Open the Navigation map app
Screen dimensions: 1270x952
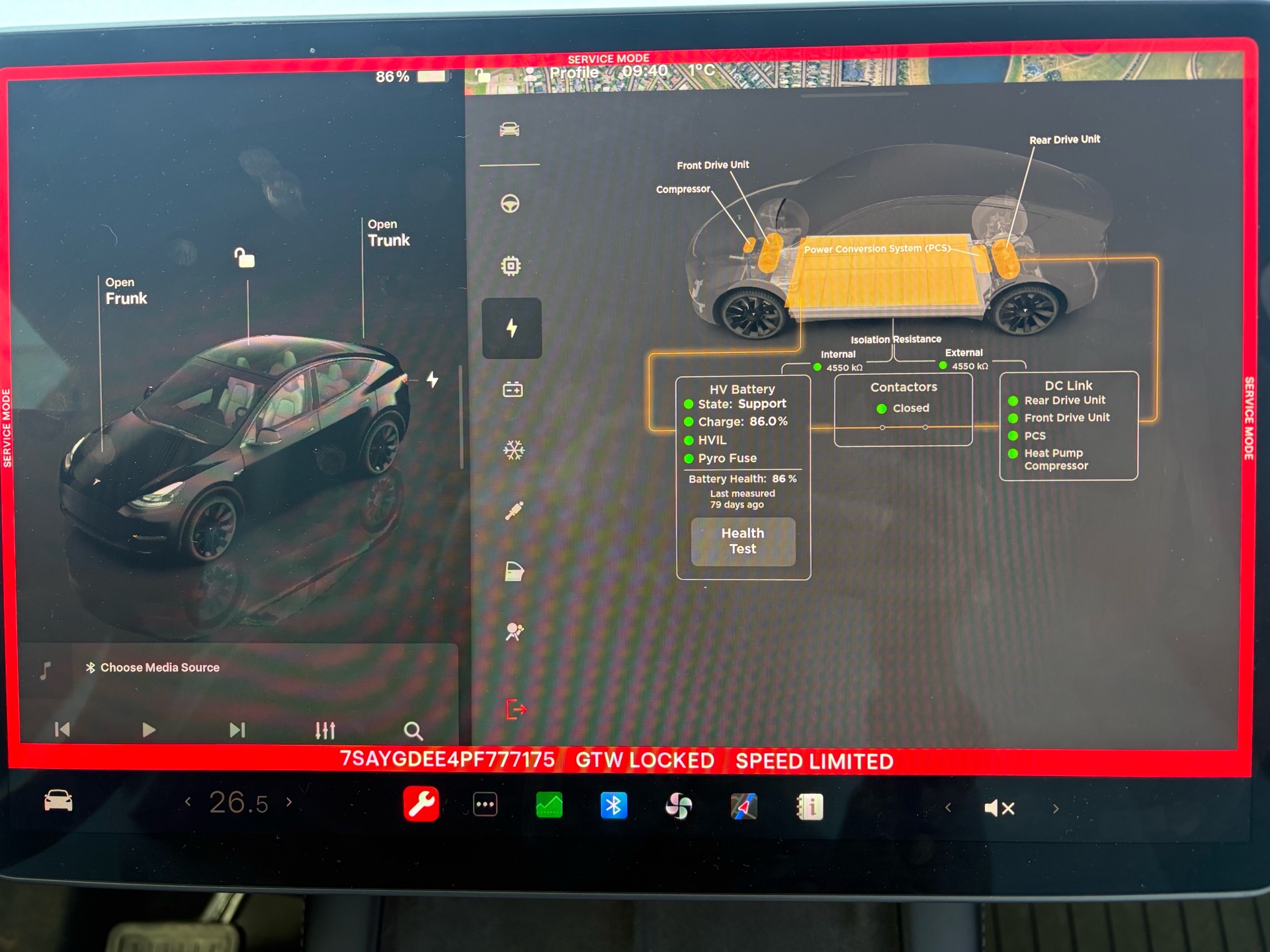pyautogui.click(x=743, y=807)
